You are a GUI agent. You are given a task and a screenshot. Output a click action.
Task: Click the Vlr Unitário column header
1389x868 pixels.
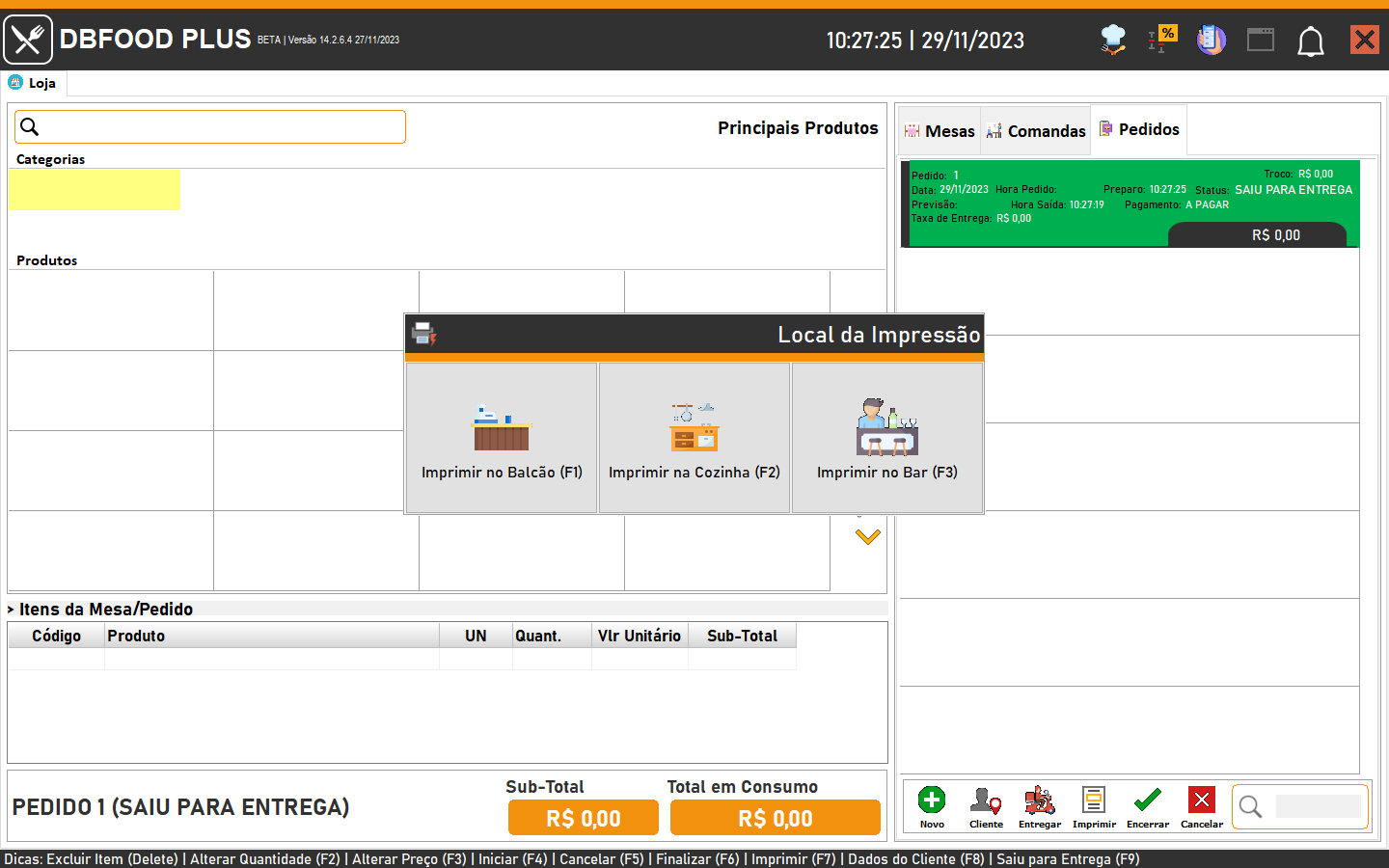(640, 636)
